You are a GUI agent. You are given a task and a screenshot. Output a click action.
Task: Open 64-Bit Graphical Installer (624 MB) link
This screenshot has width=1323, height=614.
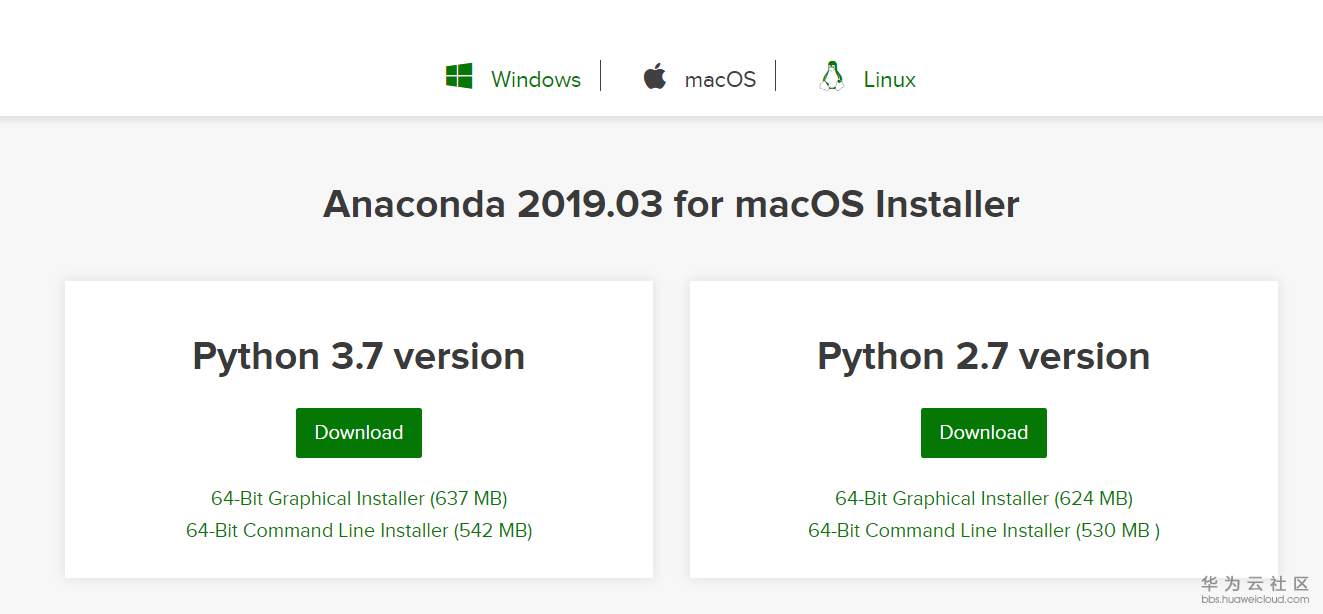[983, 498]
